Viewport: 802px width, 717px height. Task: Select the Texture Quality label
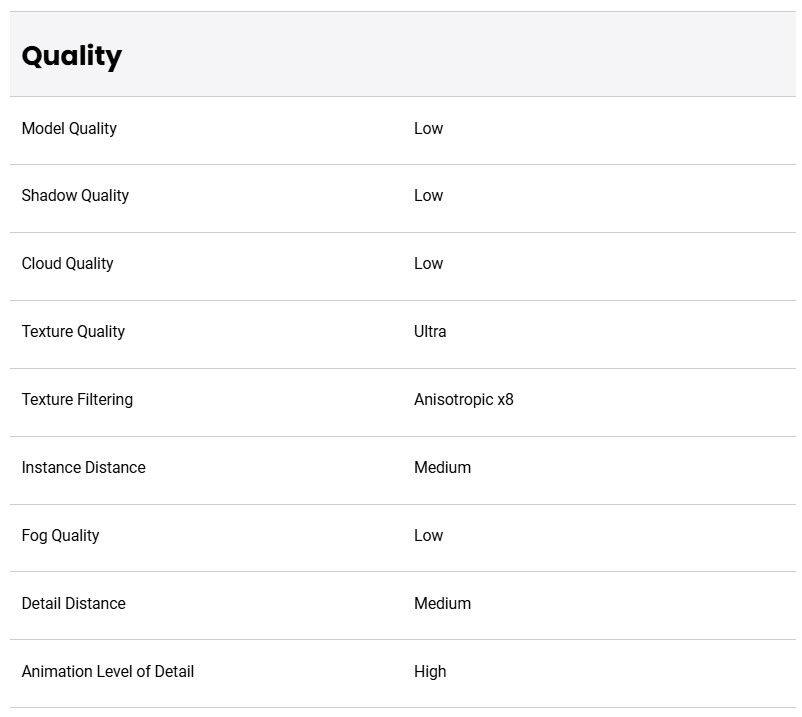pyautogui.click(x=73, y=331)
